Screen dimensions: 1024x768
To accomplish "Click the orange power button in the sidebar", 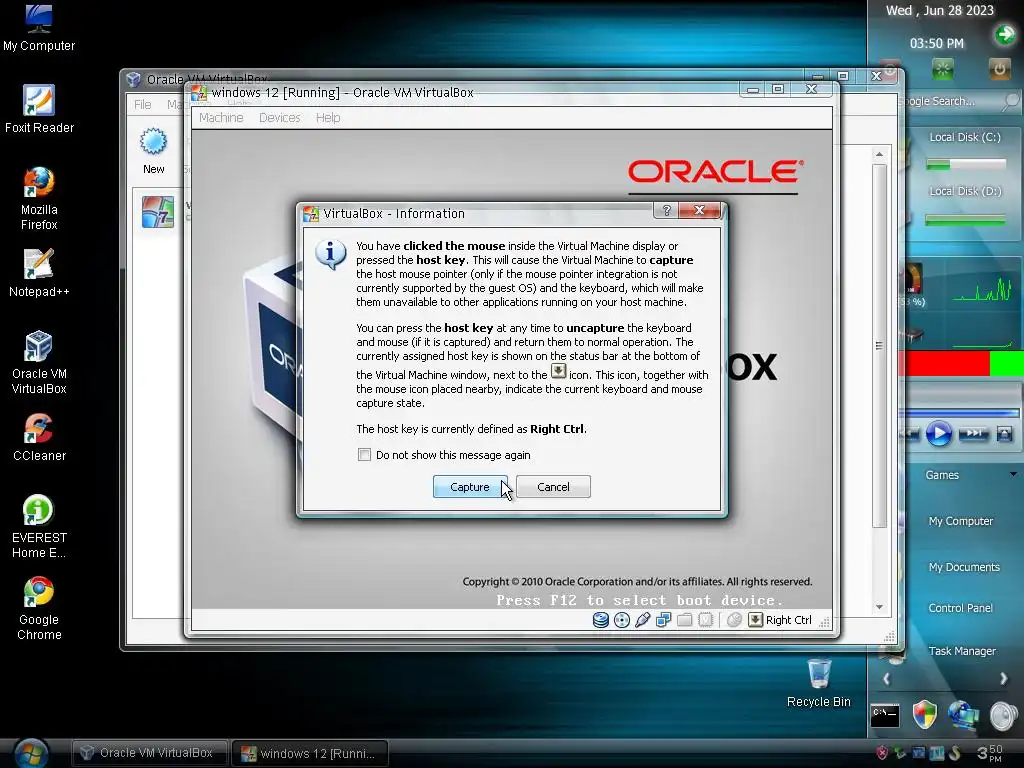I will point(999,68).
